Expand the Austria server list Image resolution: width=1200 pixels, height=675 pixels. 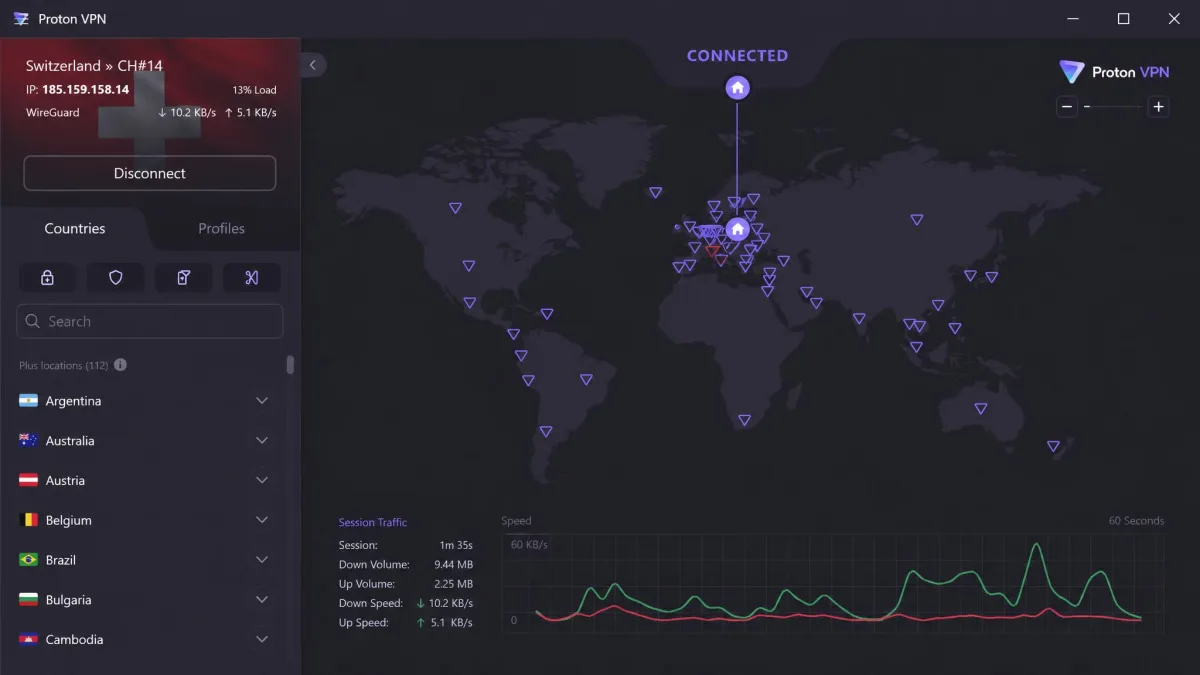coord(262,481)
